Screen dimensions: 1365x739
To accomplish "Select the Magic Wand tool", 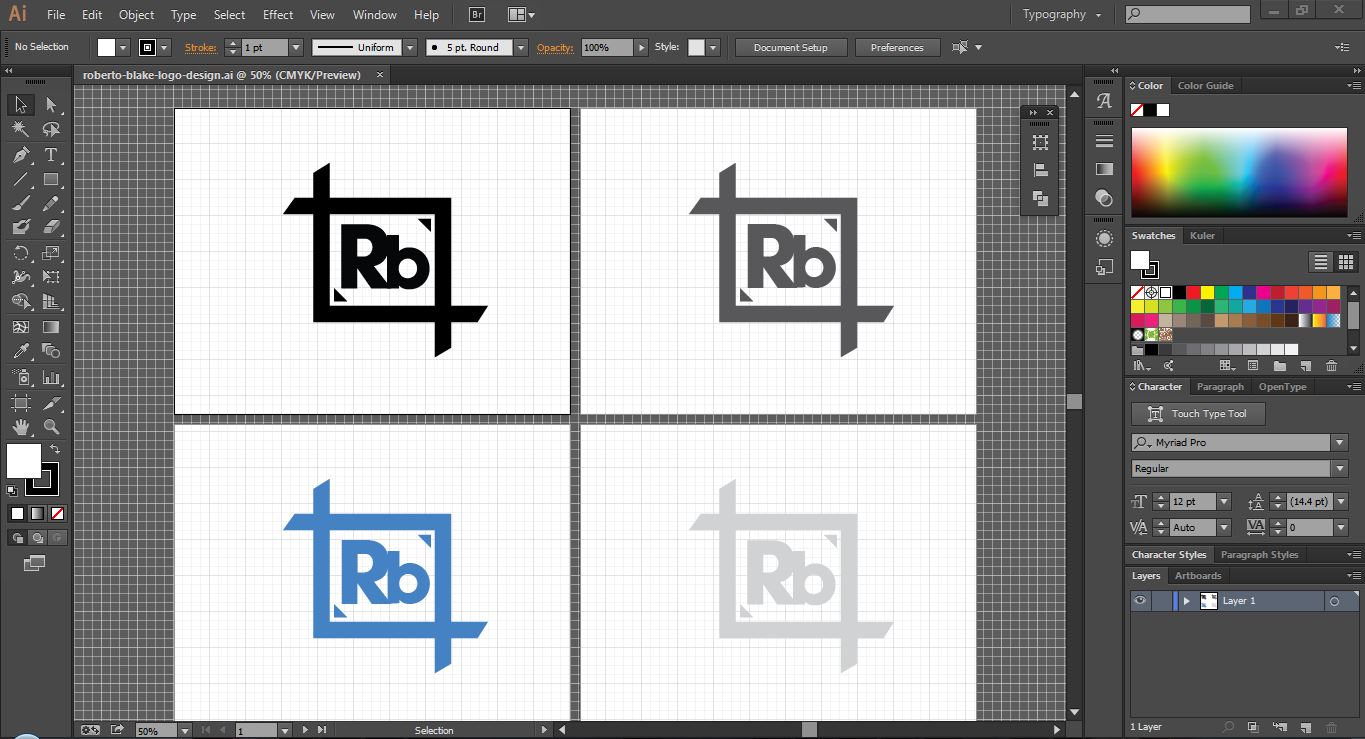I will 20,129.
